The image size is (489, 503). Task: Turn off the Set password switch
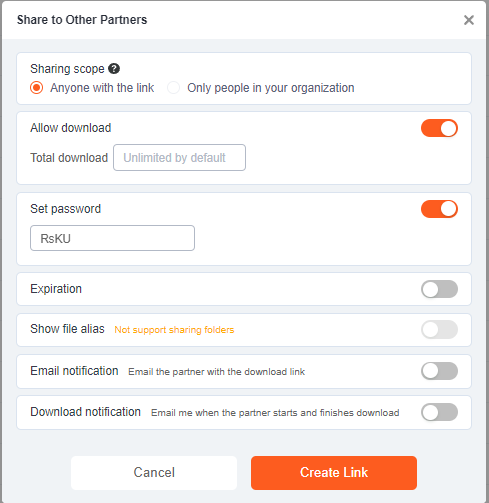(x=439, y=209)
